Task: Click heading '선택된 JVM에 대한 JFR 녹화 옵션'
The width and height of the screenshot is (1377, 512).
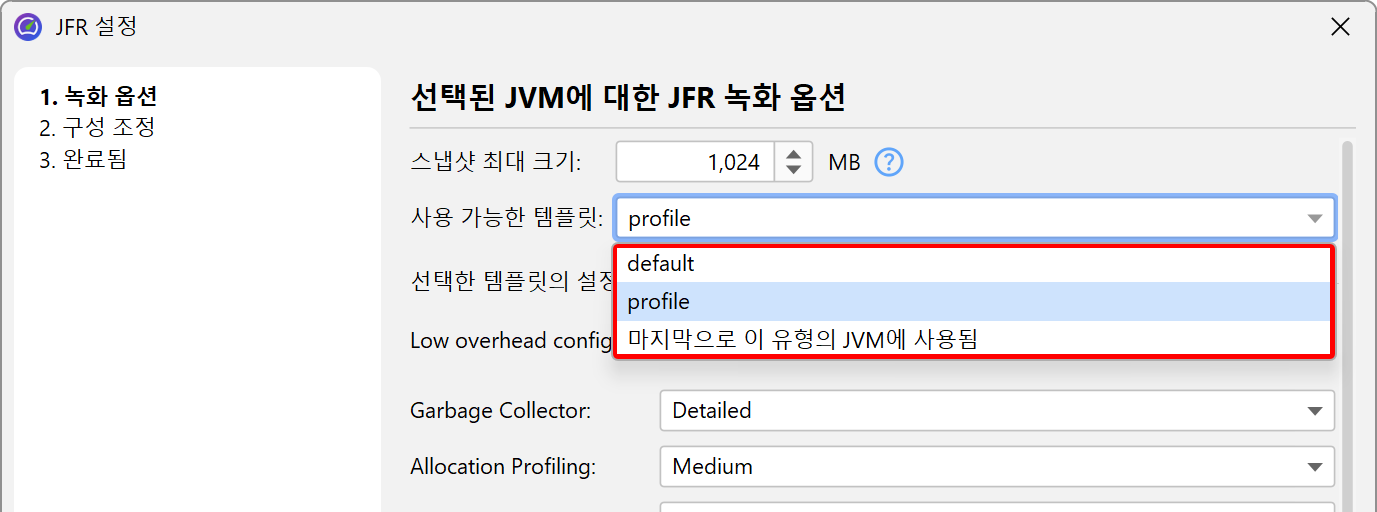Action: click(x=628, y=98)
